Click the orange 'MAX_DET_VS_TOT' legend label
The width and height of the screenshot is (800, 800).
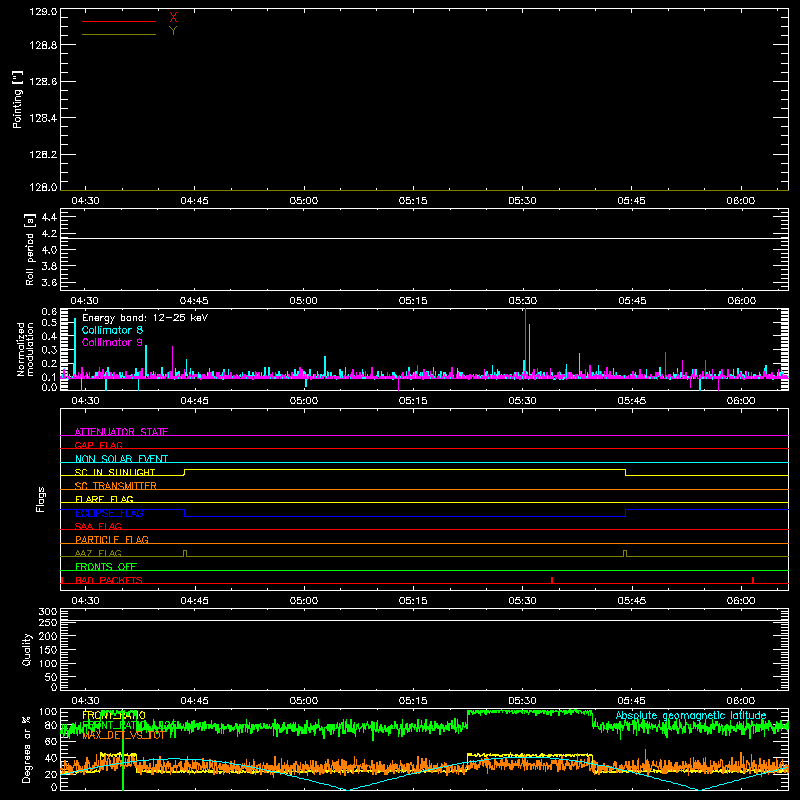[123, 735]
